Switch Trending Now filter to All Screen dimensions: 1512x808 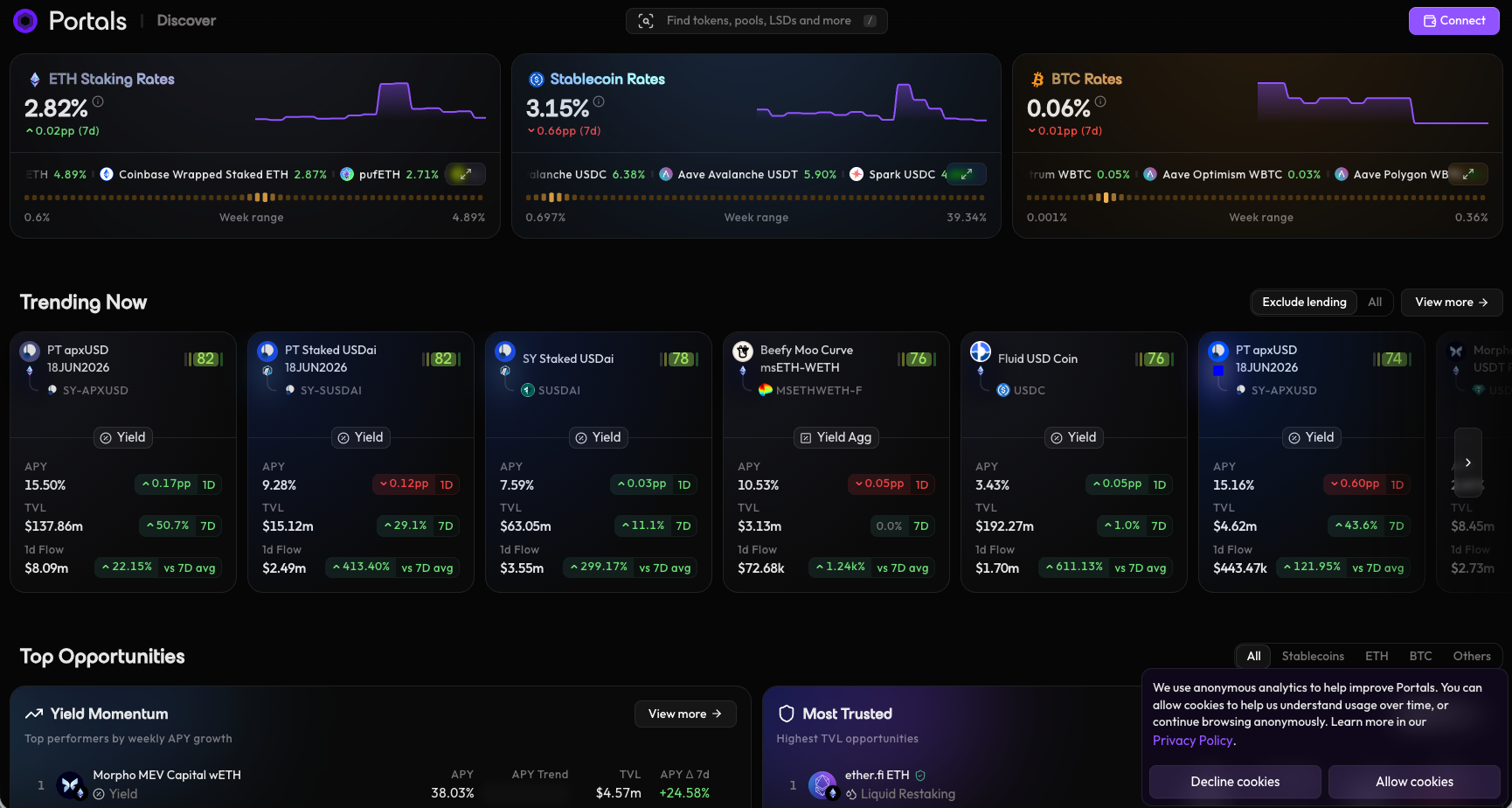[1375, 302]
